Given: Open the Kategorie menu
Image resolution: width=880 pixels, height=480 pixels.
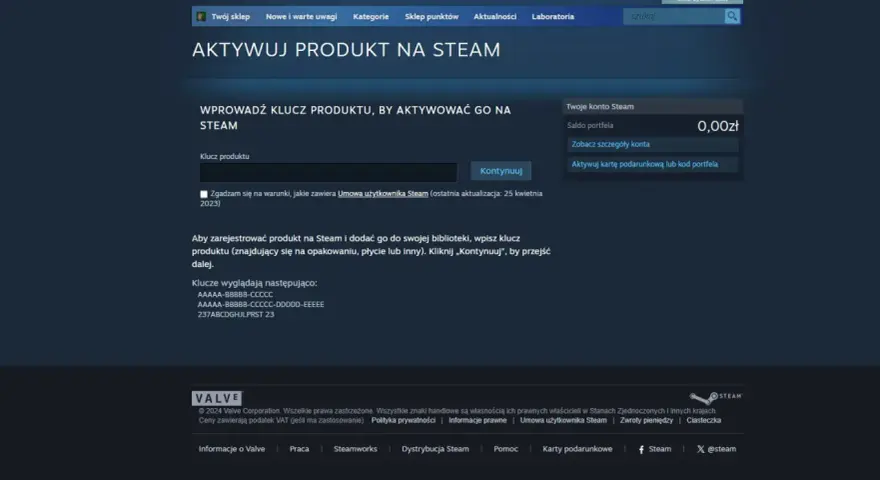Looking at the screenshot, I should pyautogui.click(x=370, y=17).
